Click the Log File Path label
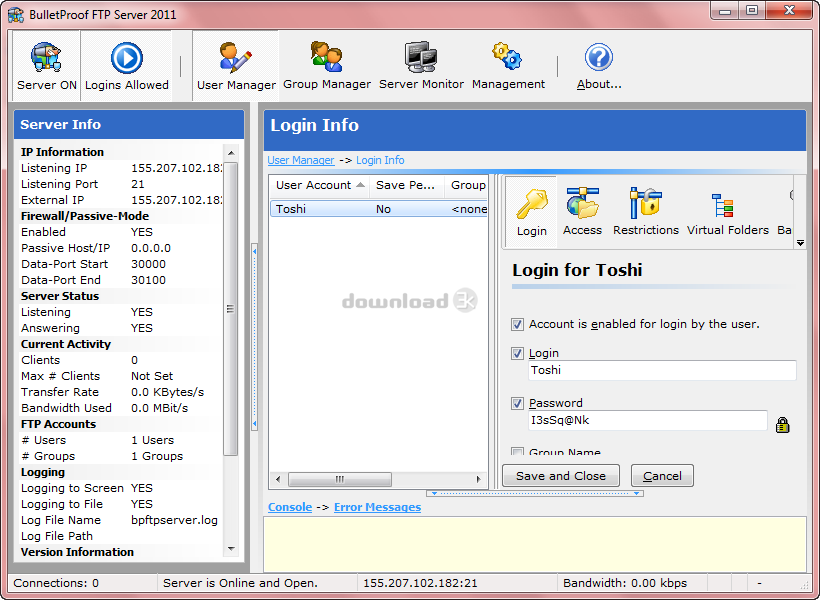This screenshot has width=820, height=600. [56, 536]
